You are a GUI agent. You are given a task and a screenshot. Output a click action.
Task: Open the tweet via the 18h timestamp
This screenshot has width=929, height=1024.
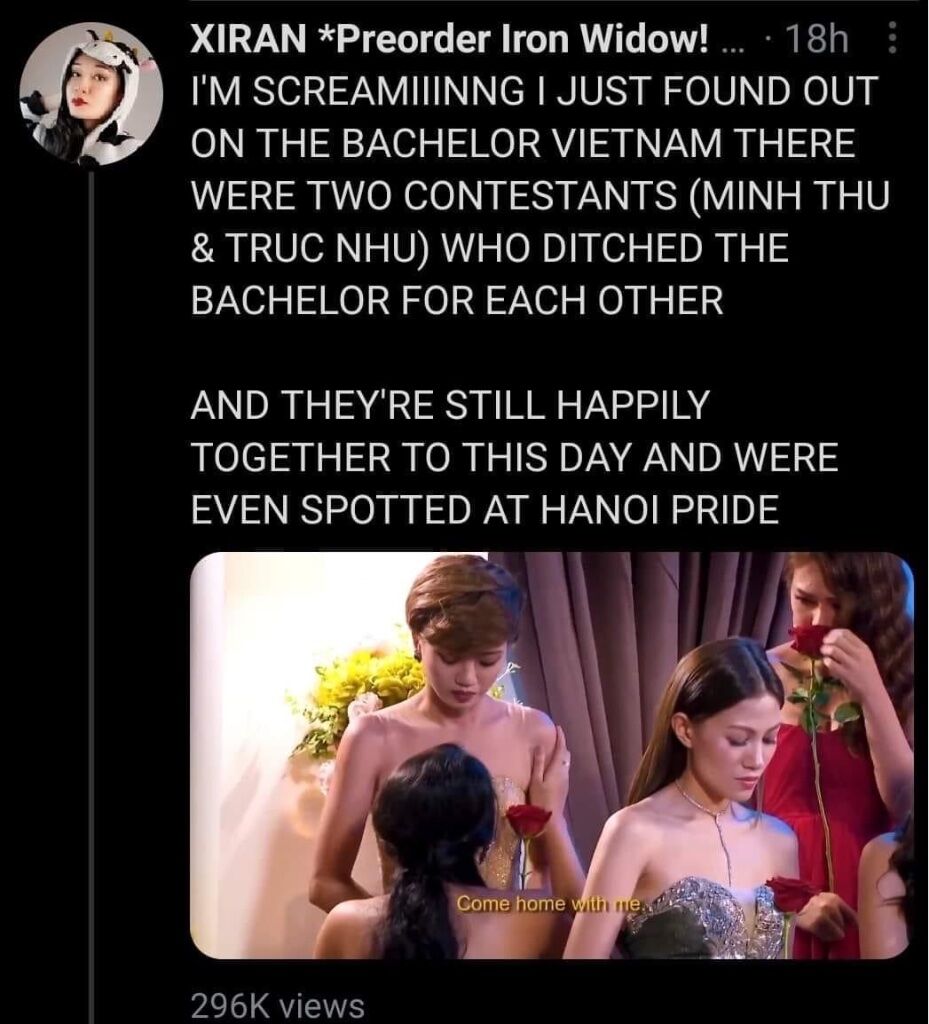pyautogui.click(x=817, y=39)
